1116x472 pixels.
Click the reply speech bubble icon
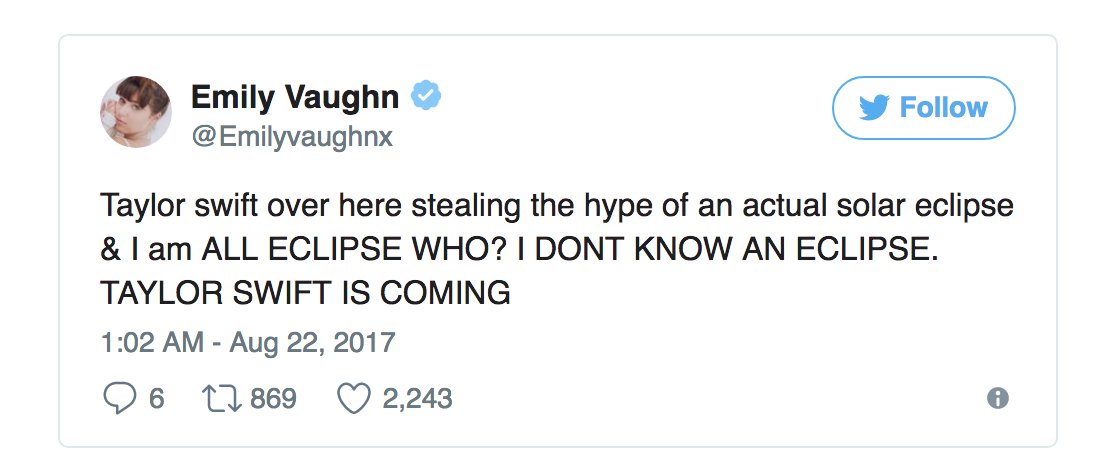click(118, 399)
